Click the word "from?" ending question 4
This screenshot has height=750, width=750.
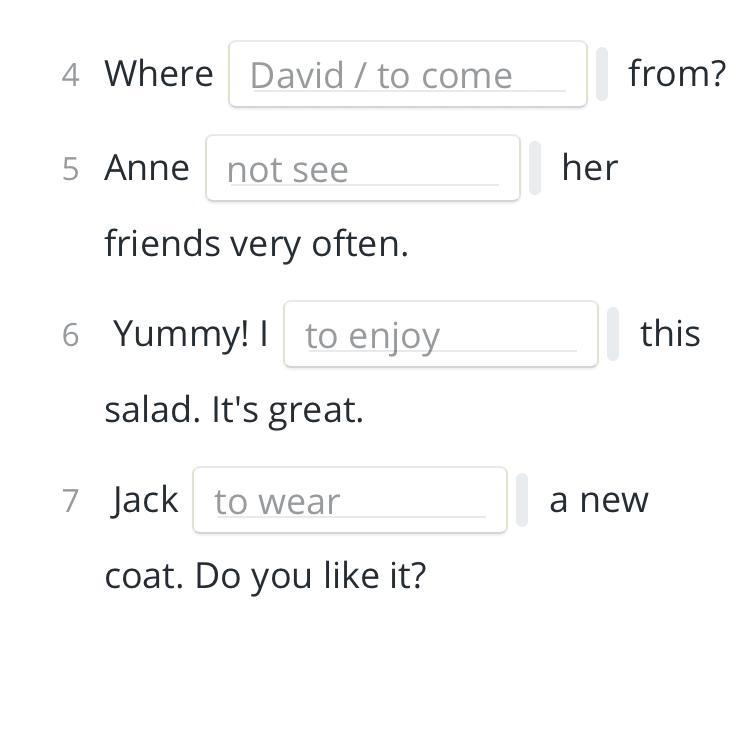[x=677, y=73]
